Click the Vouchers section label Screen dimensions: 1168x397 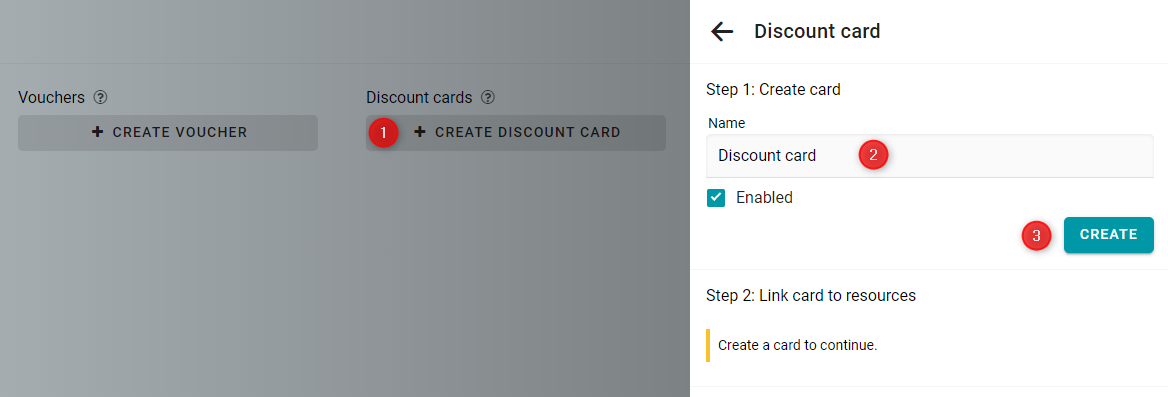point(51,98)
